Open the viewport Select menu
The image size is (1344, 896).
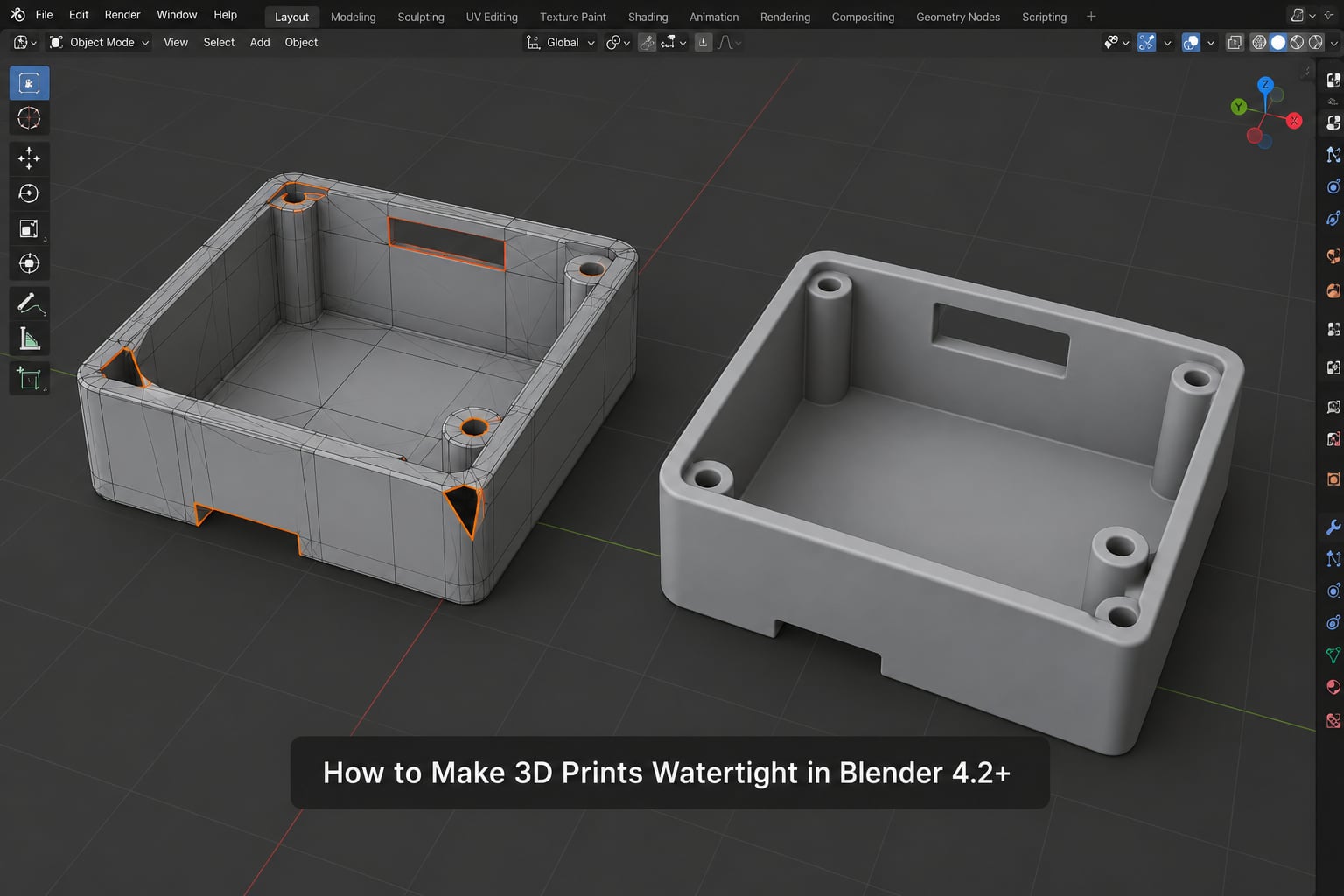[x=219, y=42]
